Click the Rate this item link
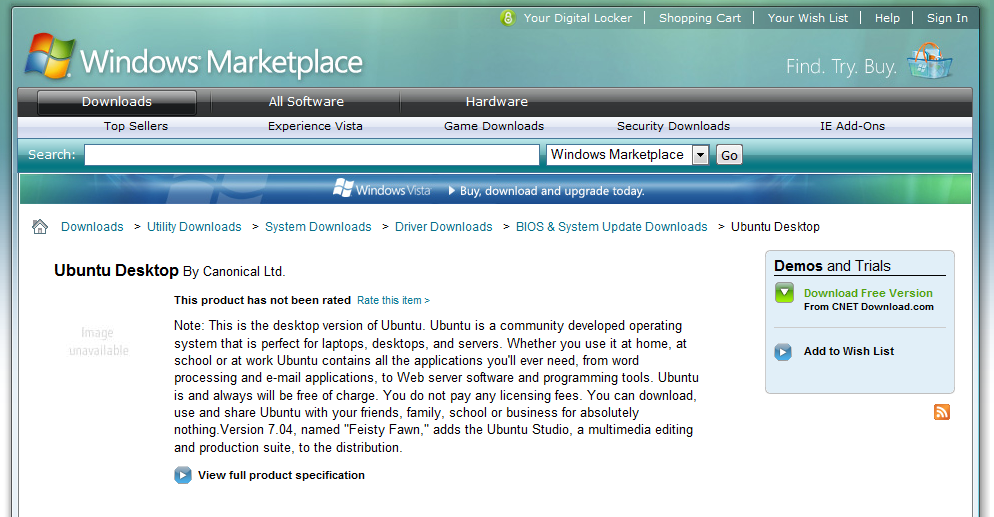994x517 pixels. tap(393, 300)
